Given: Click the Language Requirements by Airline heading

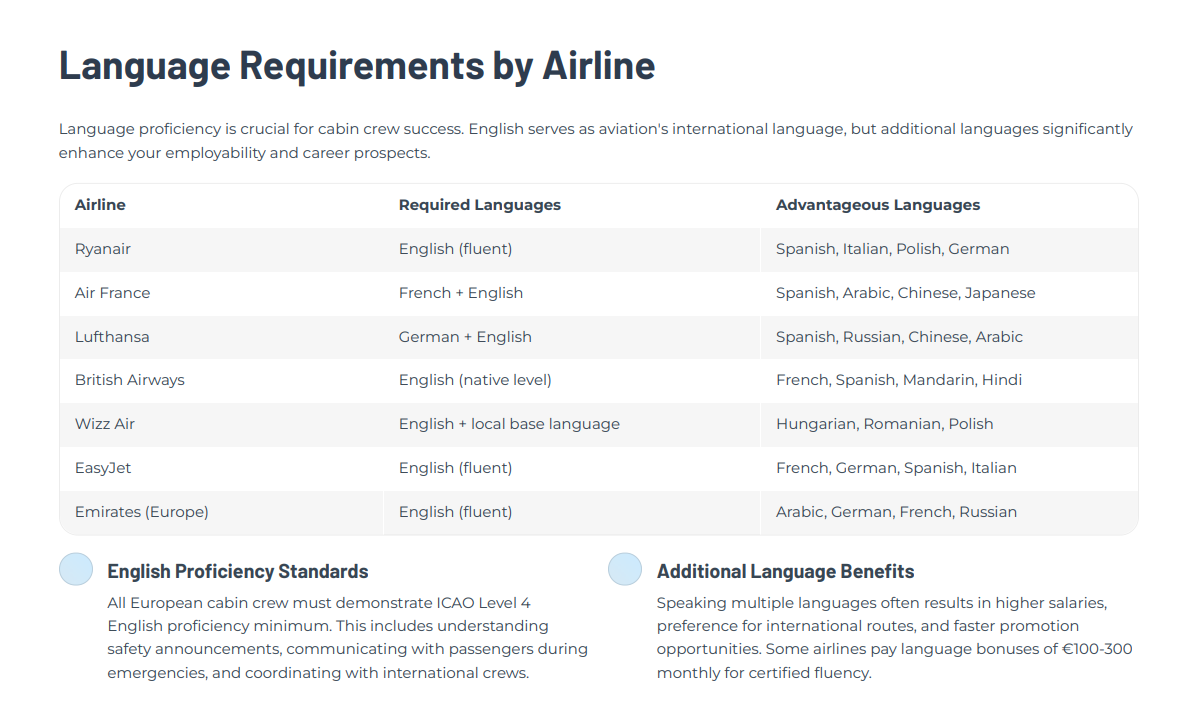Looking at the screenshot, I should [x=357, y=65].
